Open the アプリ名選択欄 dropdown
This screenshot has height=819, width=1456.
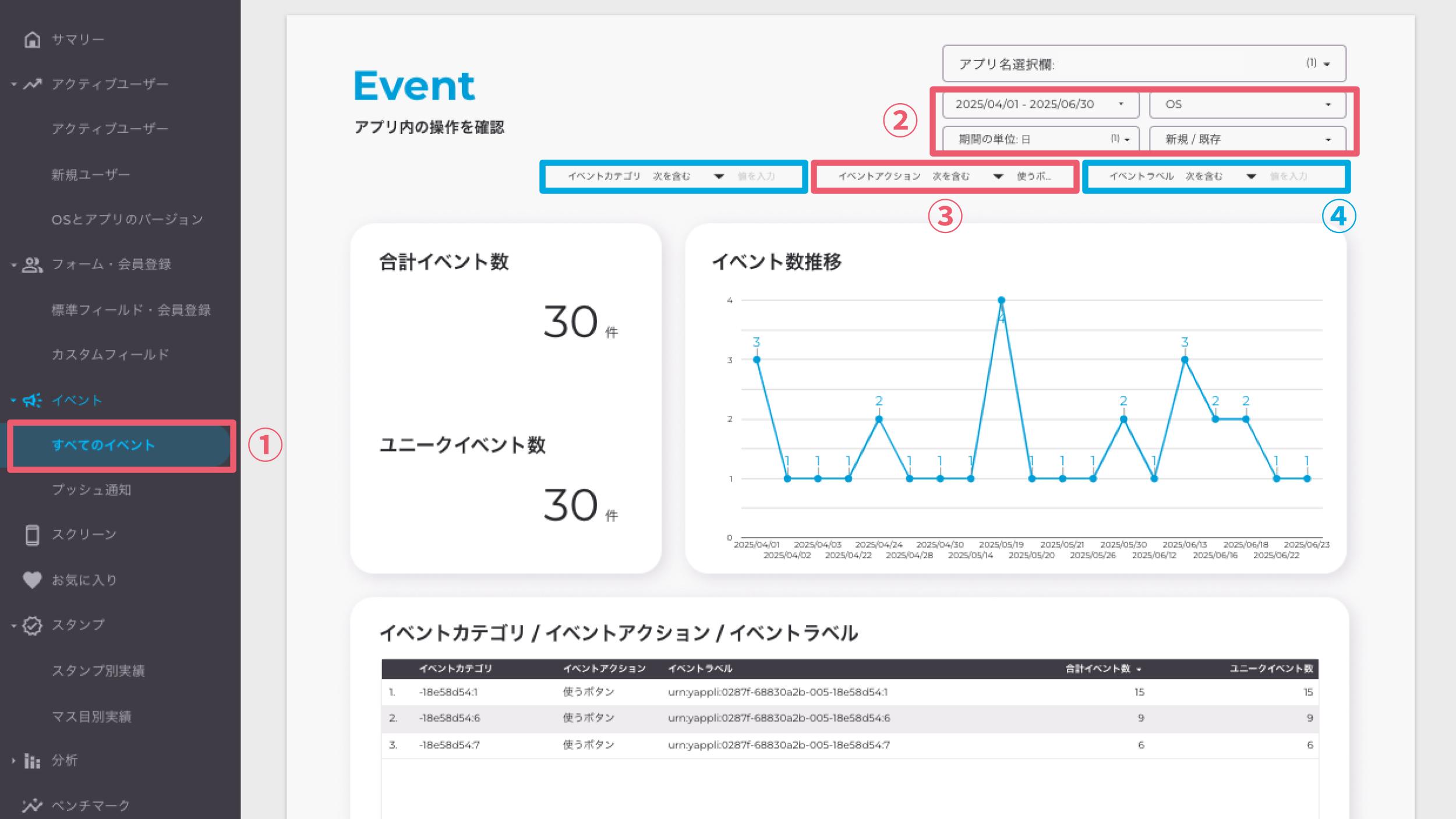(1144, 63)
